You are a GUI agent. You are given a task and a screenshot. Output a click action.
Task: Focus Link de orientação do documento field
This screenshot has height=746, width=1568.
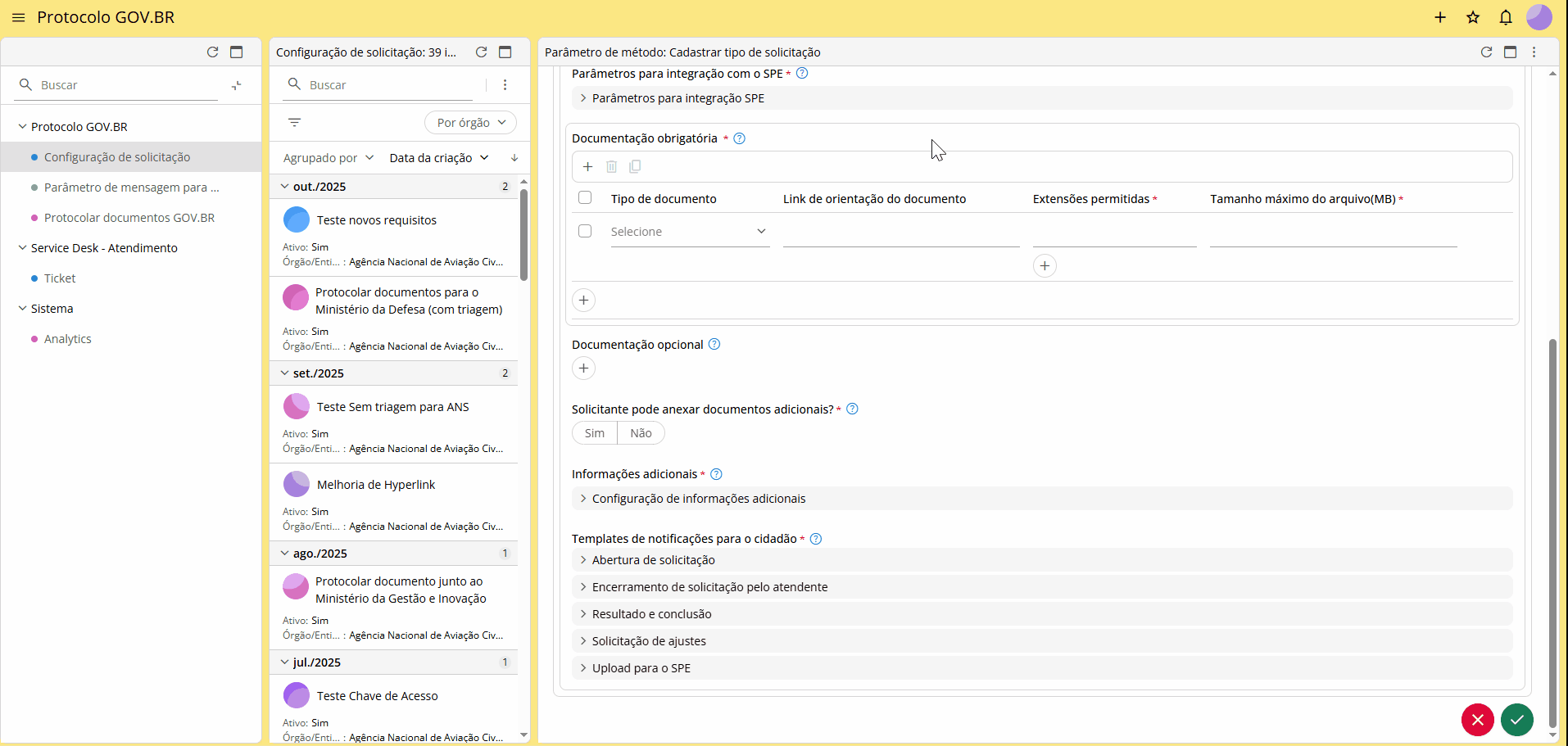pos(901,233)
